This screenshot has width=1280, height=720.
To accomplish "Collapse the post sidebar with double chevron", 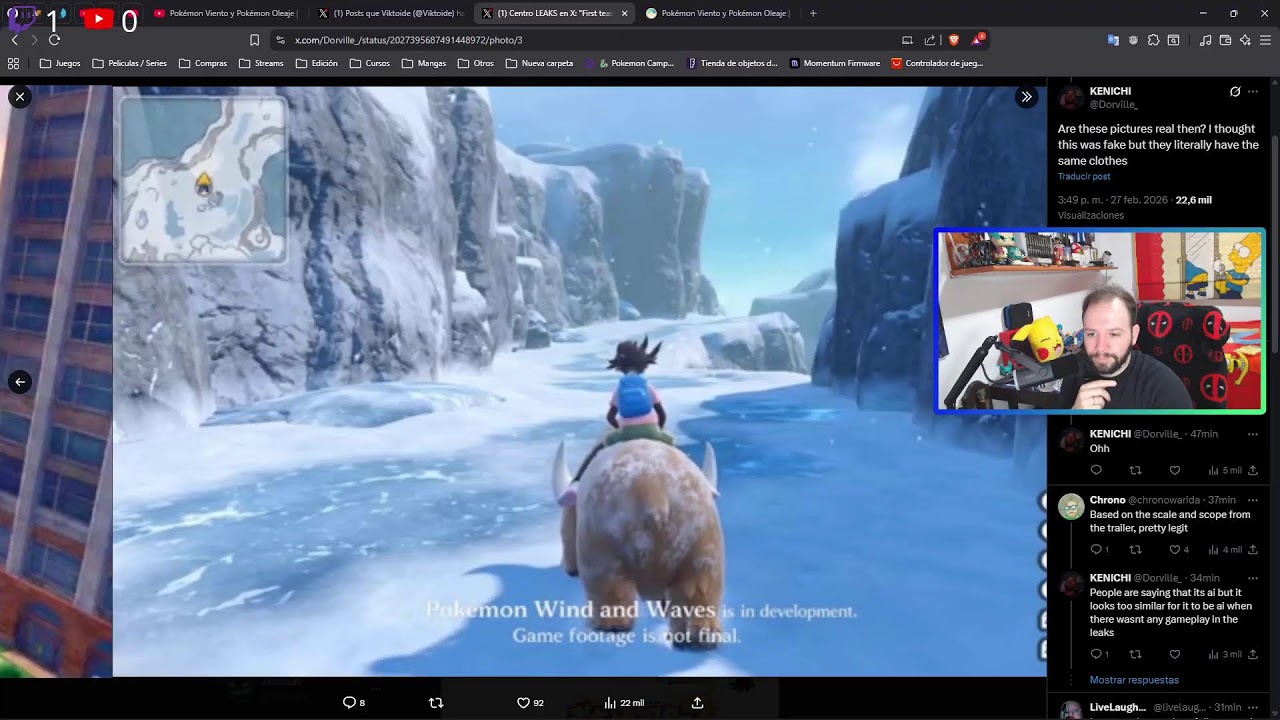I will click(x=1026, y=97).
